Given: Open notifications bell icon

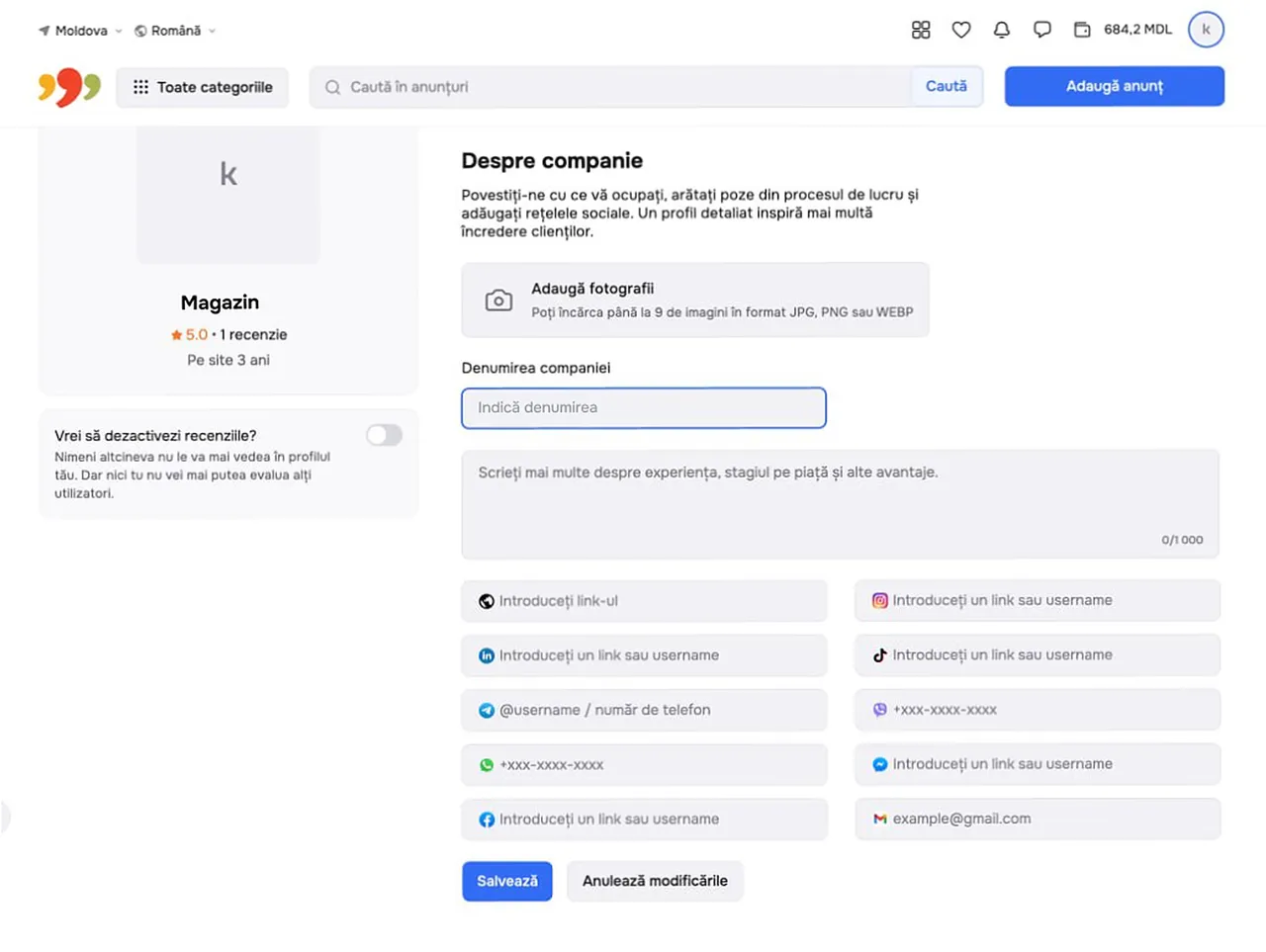Looking at the screenshot, I should coord(1001,30).
